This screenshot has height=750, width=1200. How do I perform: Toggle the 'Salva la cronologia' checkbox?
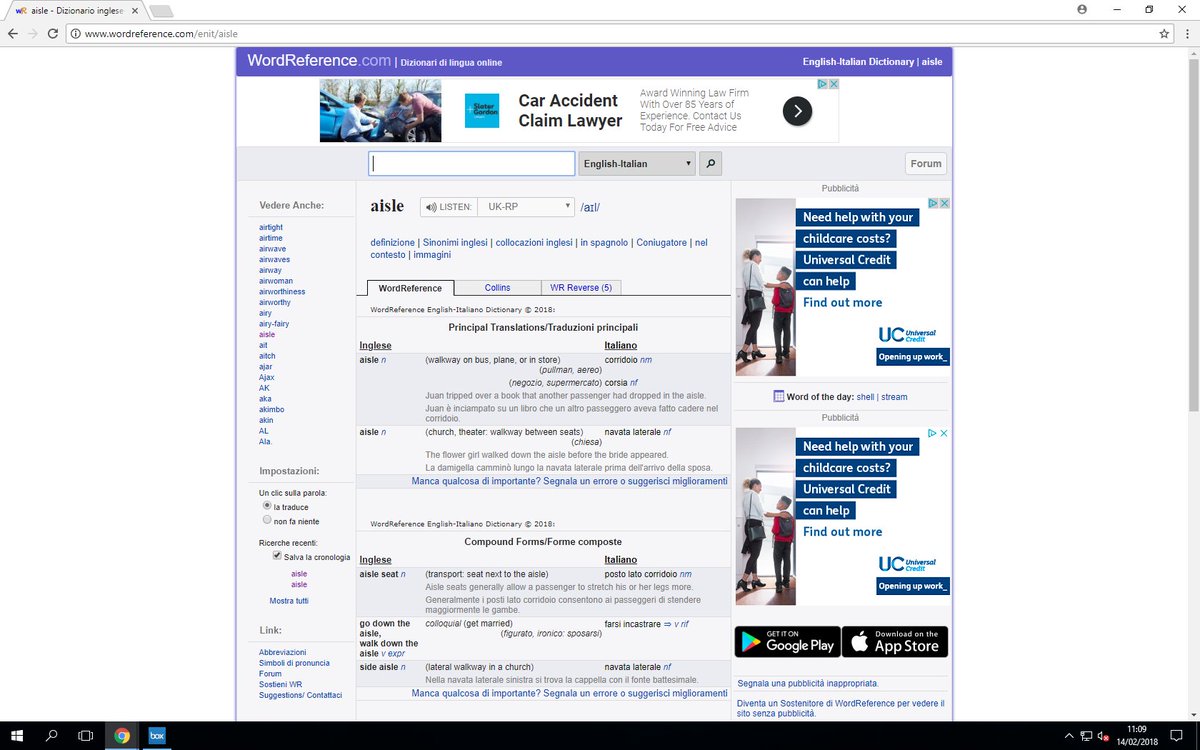[x=277, y=555]
